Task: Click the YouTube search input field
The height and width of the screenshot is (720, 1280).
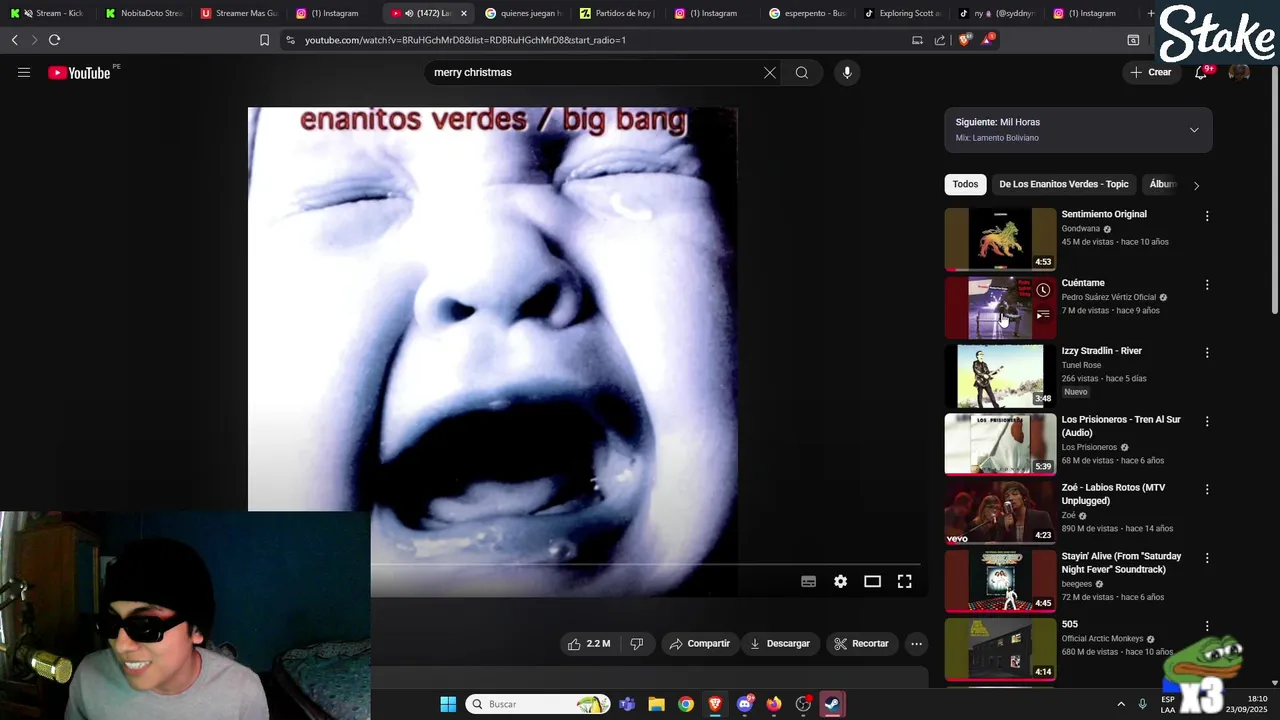Action: 595,72
